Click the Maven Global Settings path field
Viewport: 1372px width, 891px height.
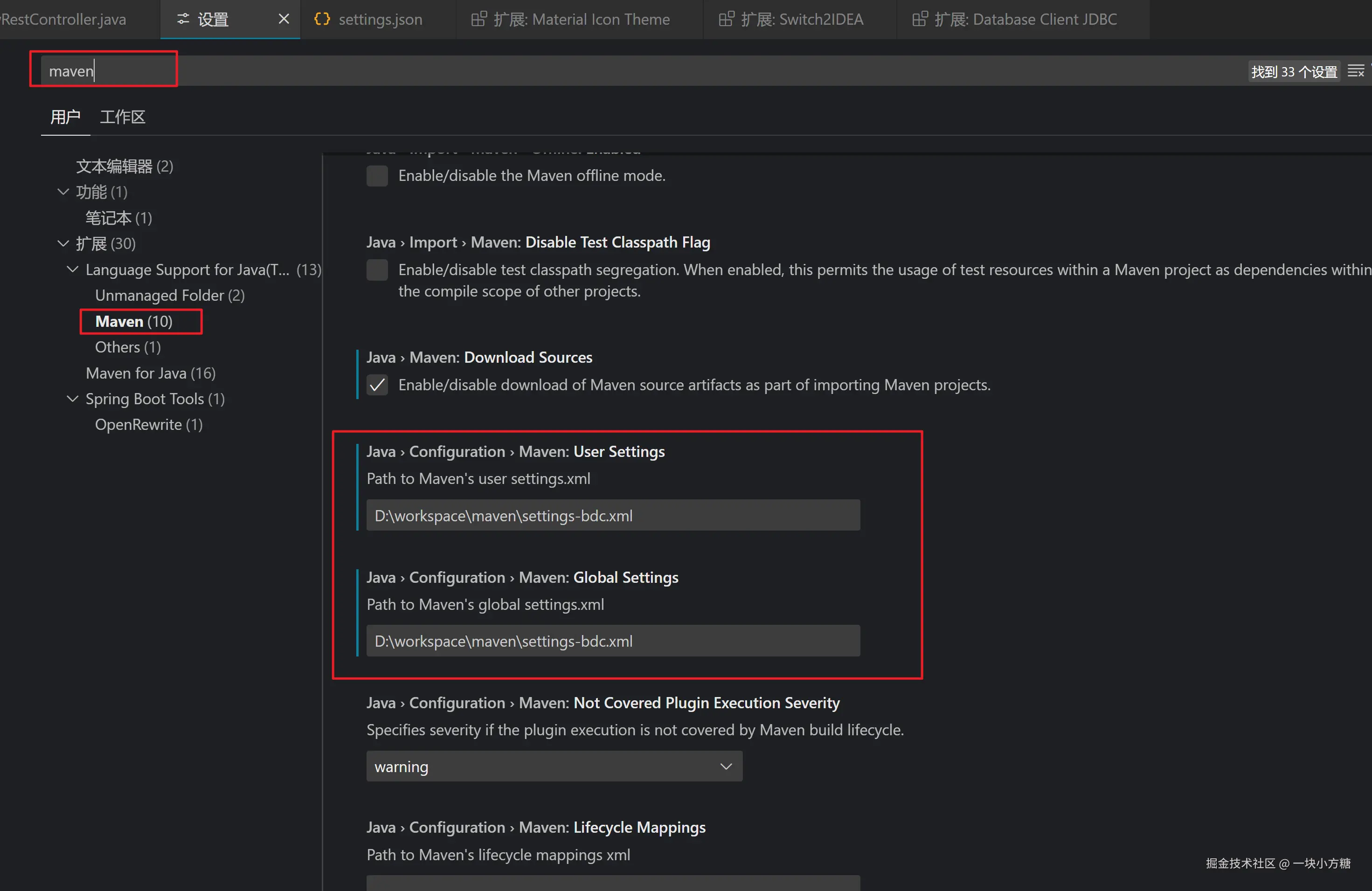613,641
